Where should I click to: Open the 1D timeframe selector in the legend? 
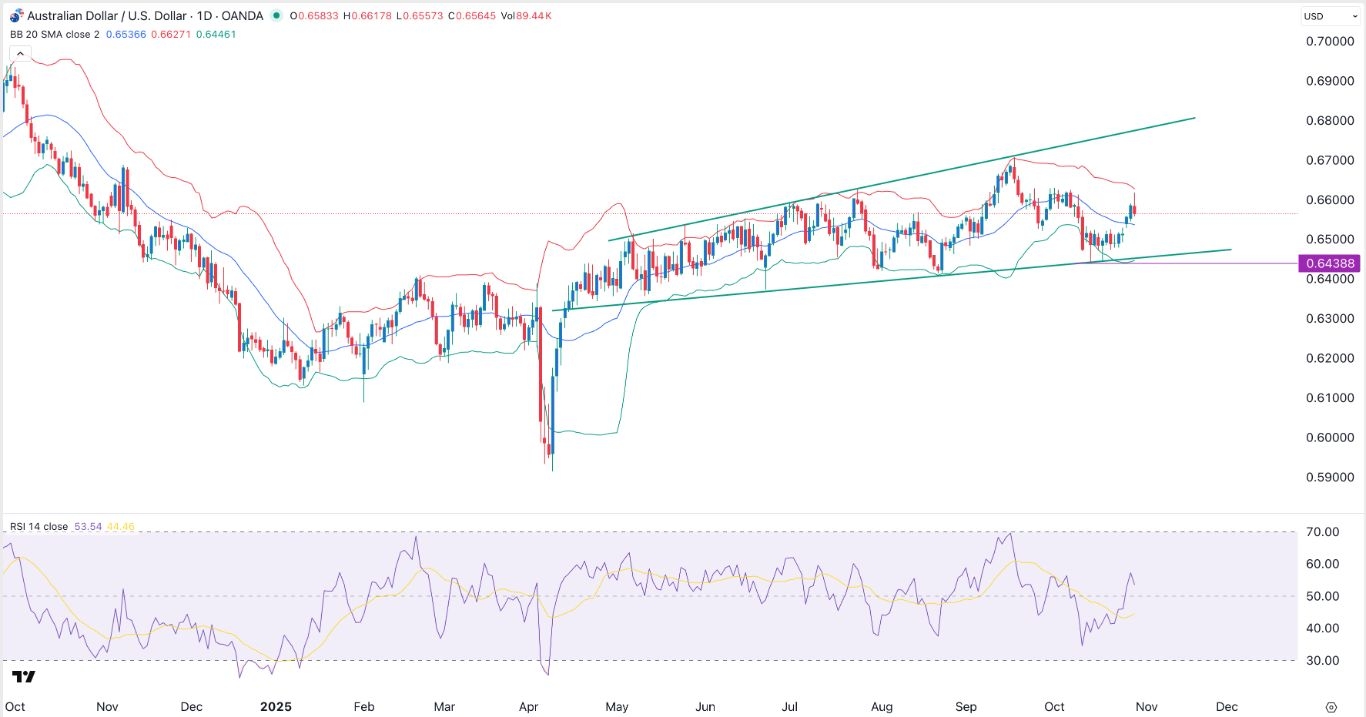[207, 15]
